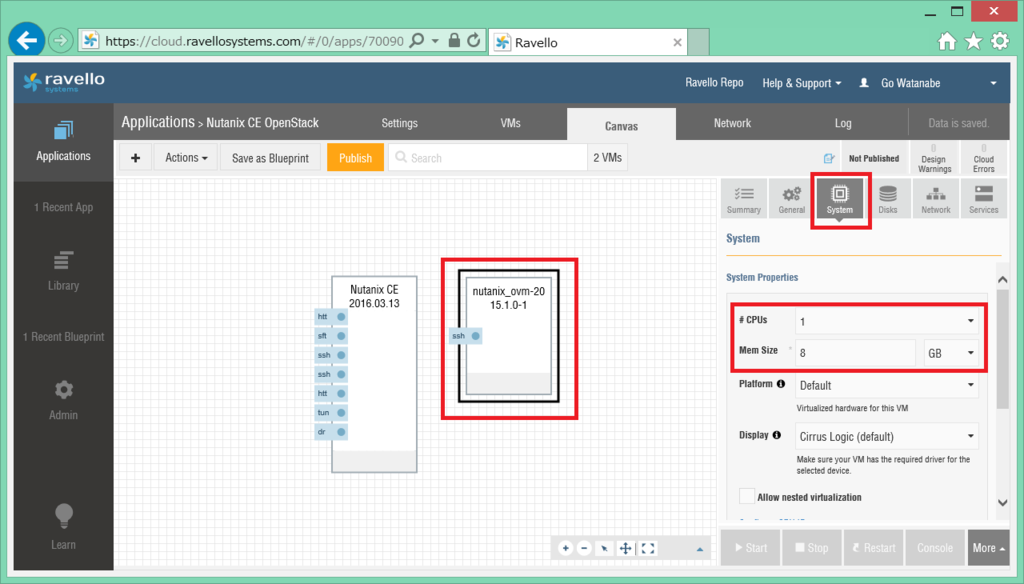The height and width of the screenshot is (584, 1024).
Task: Zoom out on the canvas
Action: (x=584, y=548)
